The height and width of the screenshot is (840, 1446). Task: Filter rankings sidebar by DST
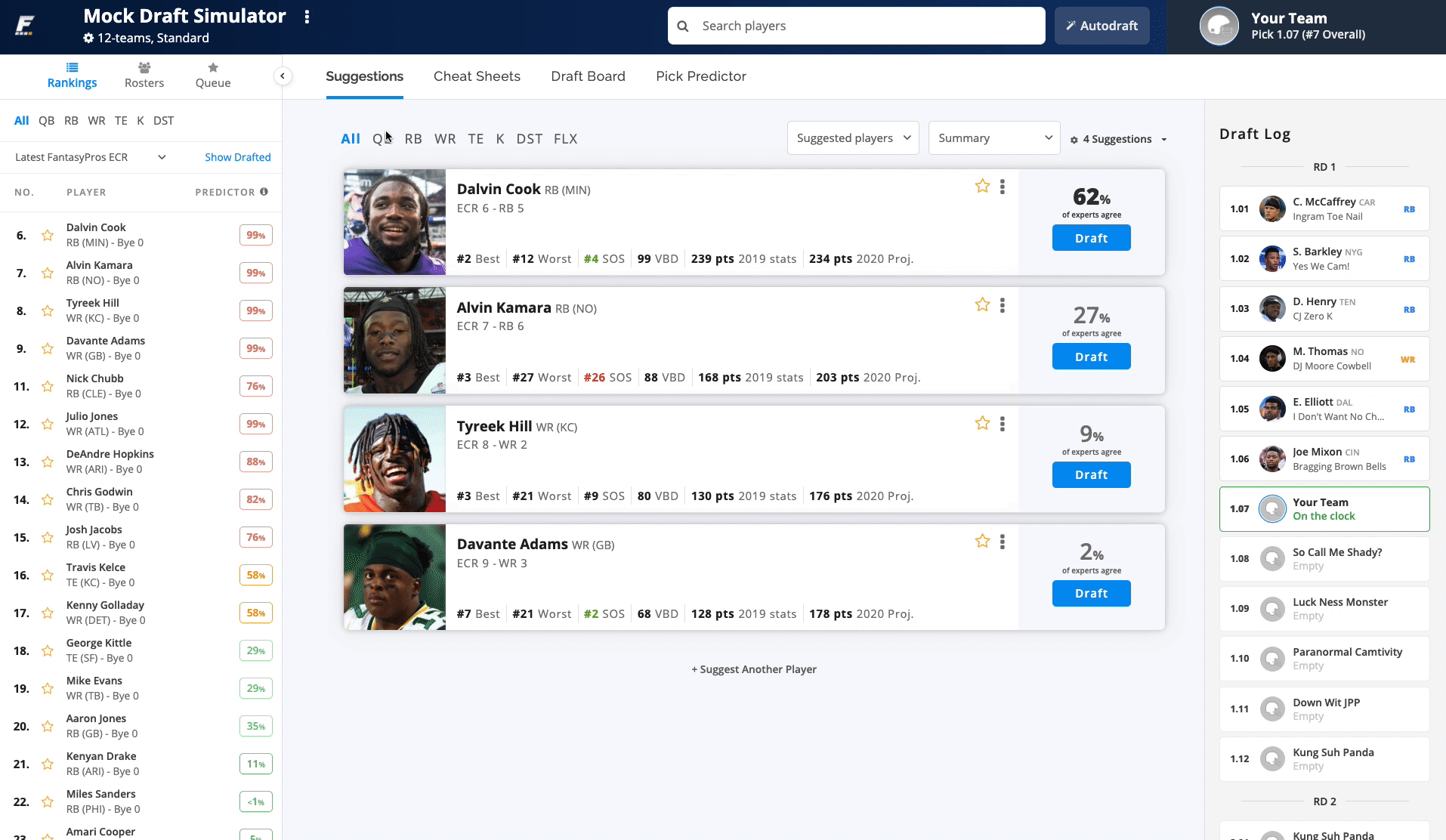163,121
